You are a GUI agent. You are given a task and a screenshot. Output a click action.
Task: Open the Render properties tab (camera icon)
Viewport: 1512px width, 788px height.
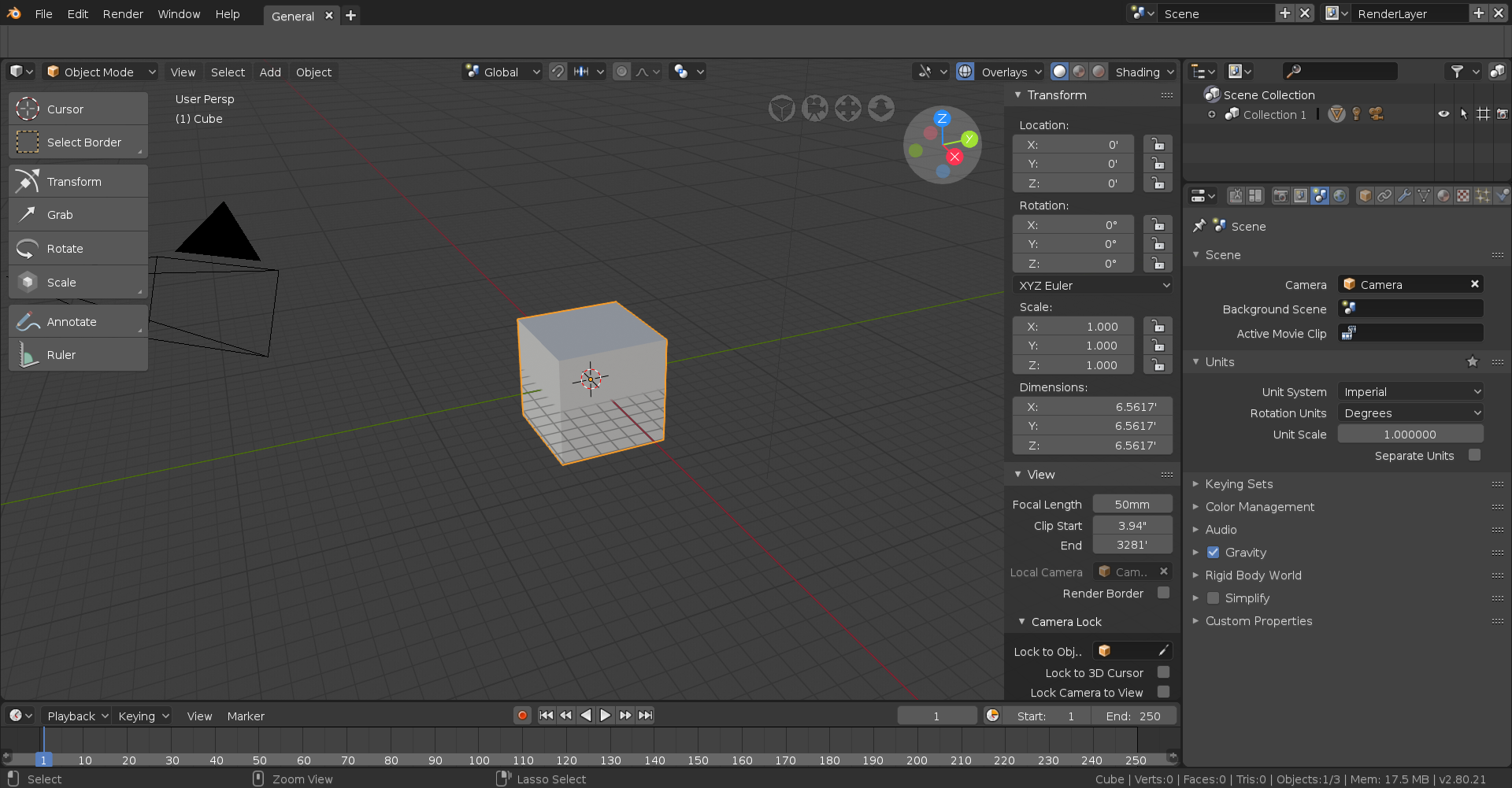pos(1281,196)
